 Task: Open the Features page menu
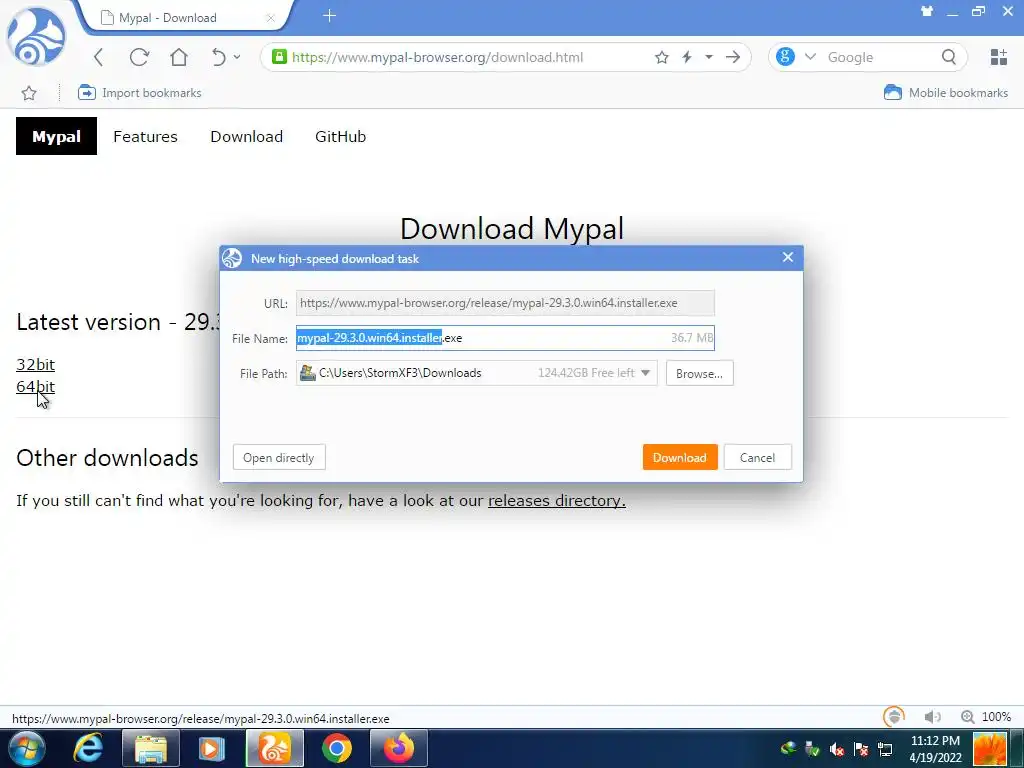tap(145, 136)
